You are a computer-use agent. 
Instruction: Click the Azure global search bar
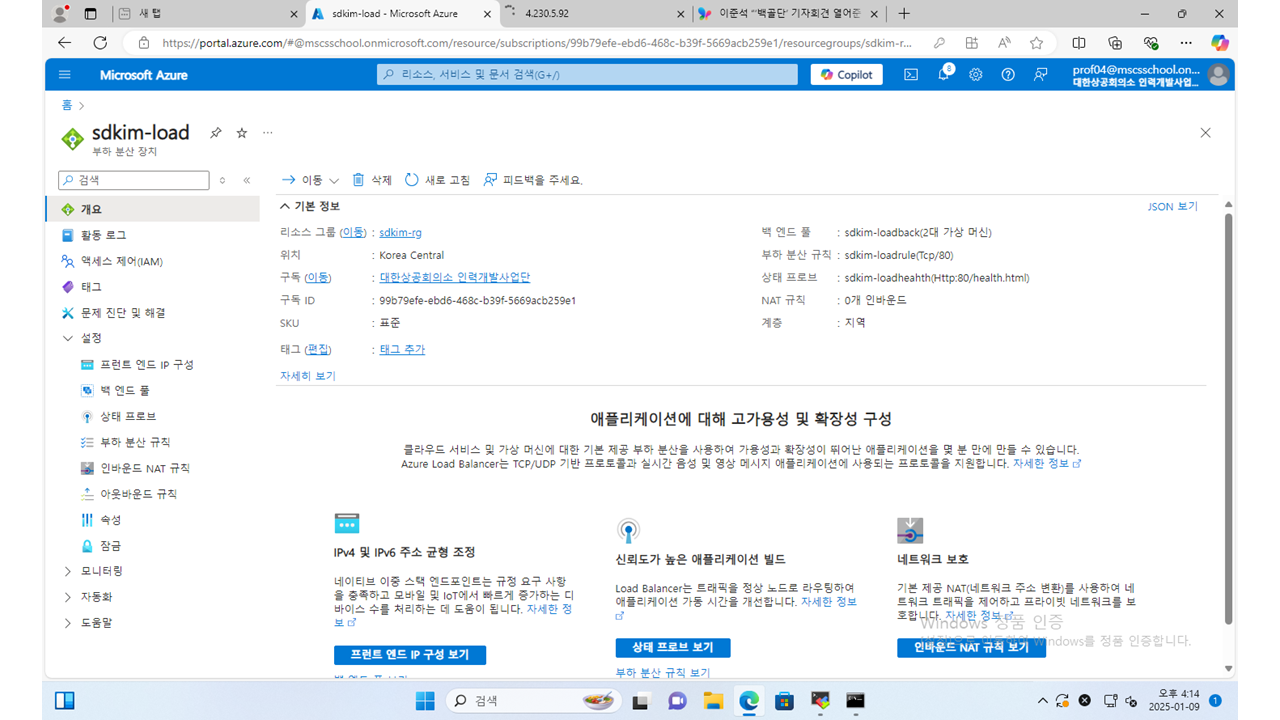[x=587, y=75]
